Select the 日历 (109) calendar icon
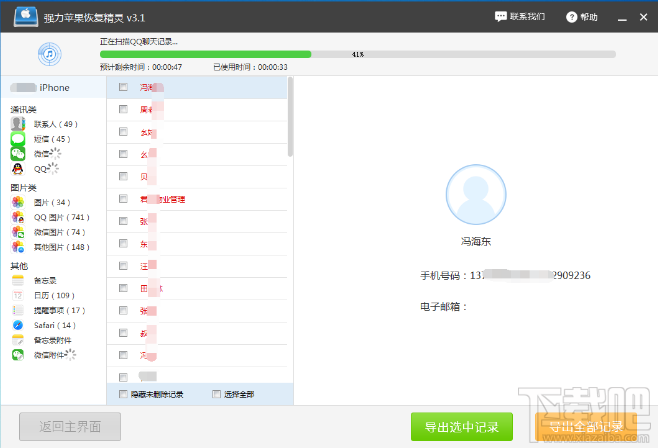Image resolution: width=658 pixels, height=448 pixels. pyautogui.click(x=18, y=295)
